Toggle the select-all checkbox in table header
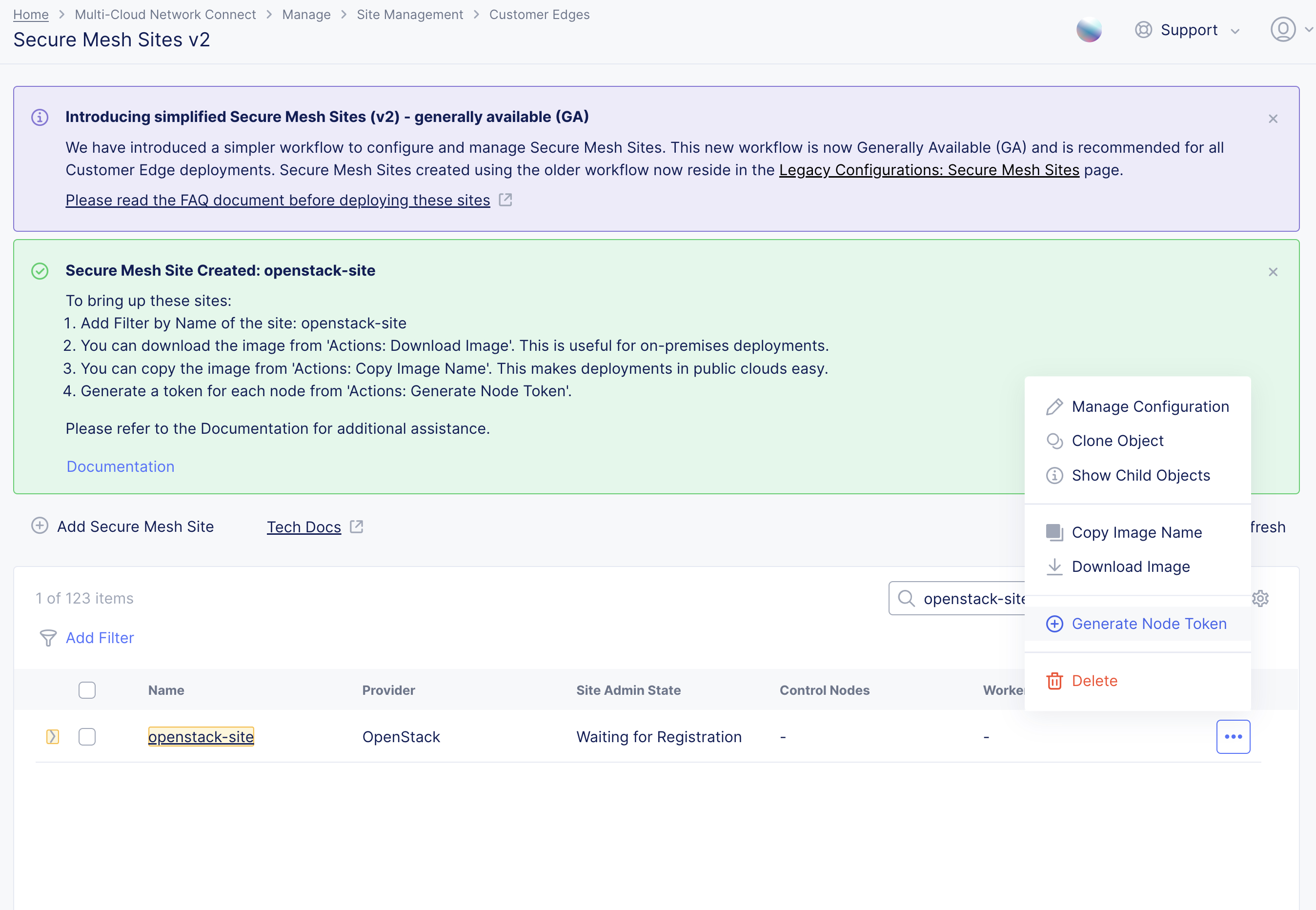1316x910 pixels. click(87, 690)
